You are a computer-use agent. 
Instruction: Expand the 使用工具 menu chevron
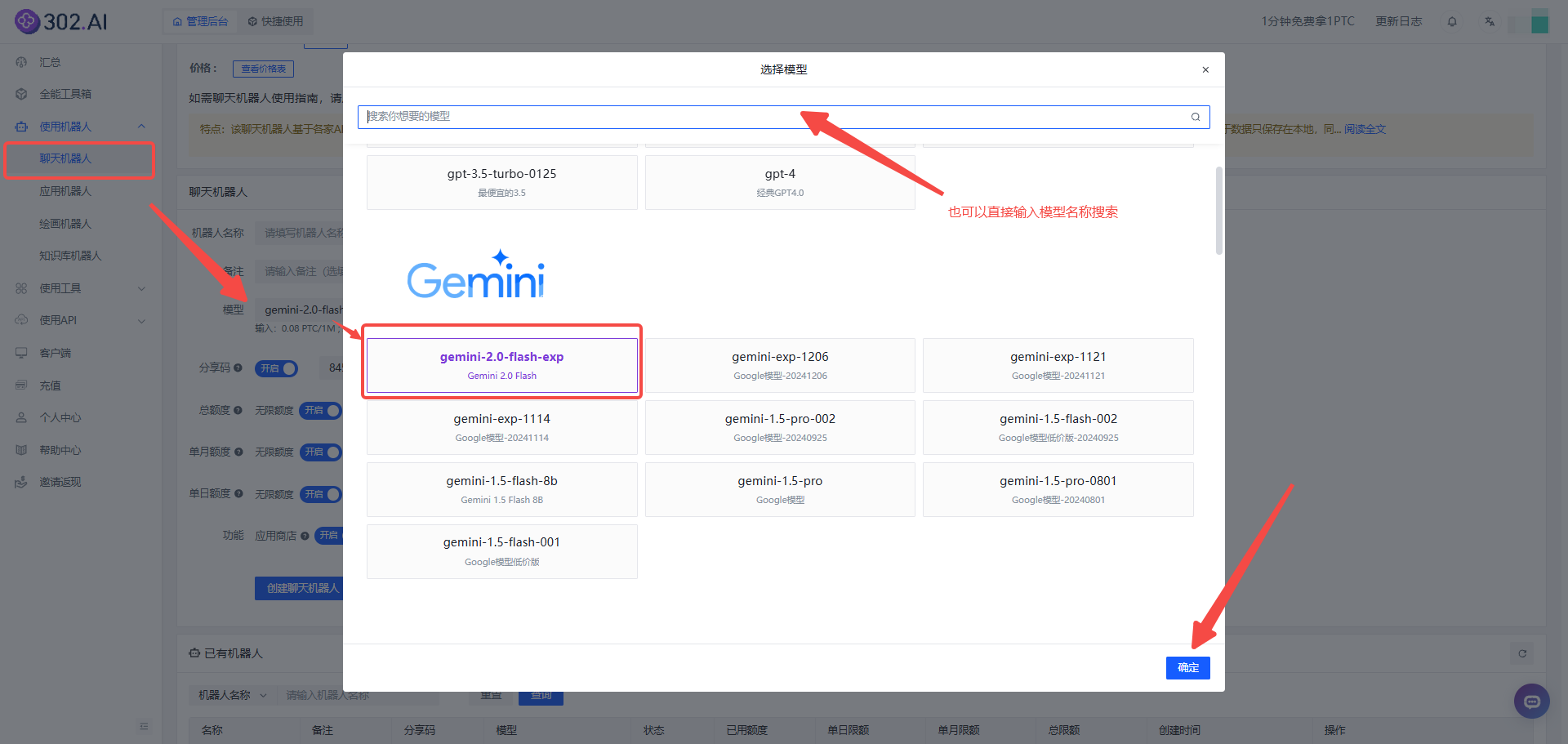tap(141, 288)
